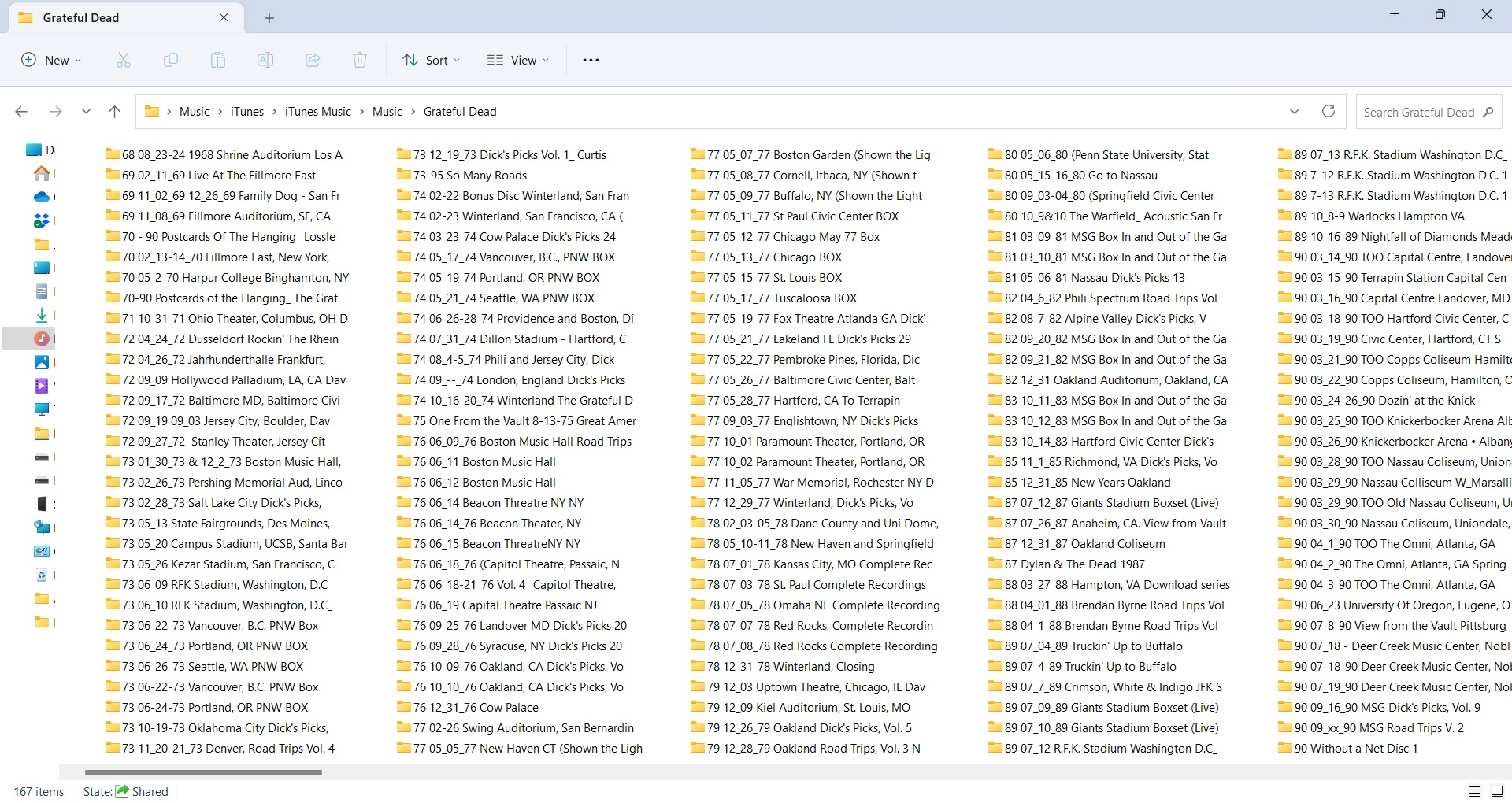The height and width of the screenshot is (803, 1512).
Task: Open Control Panel from the sidebar
Action: pyautogui.click(x=42, y=551)
